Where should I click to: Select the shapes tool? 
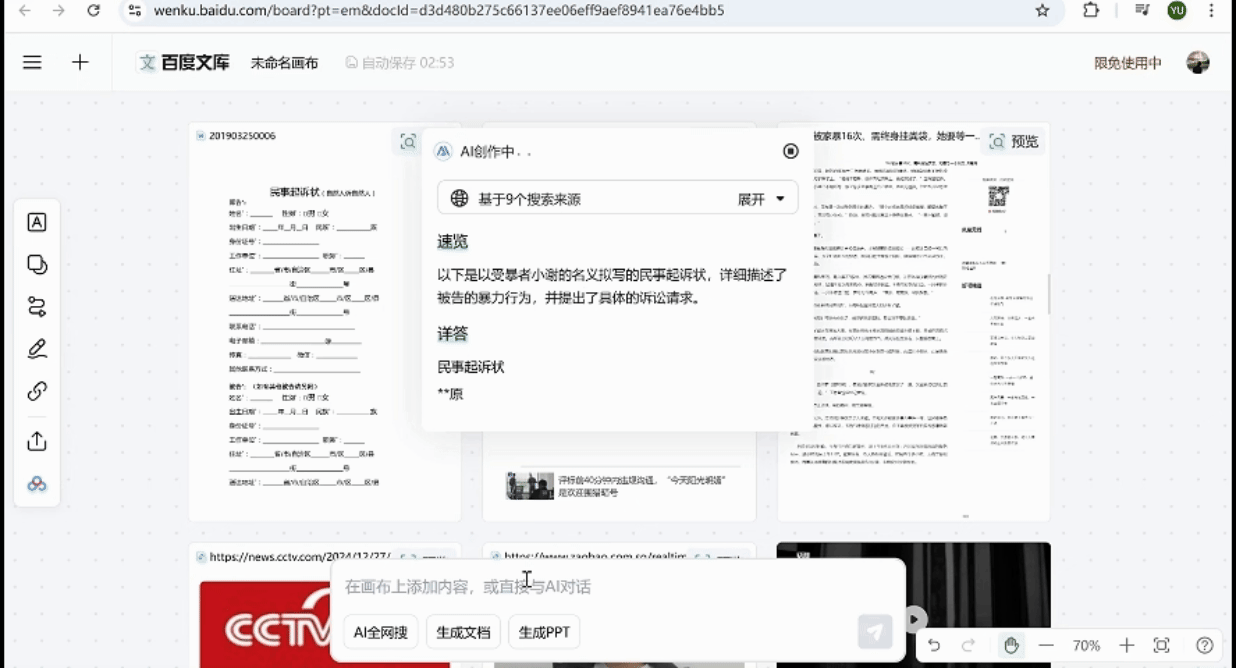click(36, 264)
